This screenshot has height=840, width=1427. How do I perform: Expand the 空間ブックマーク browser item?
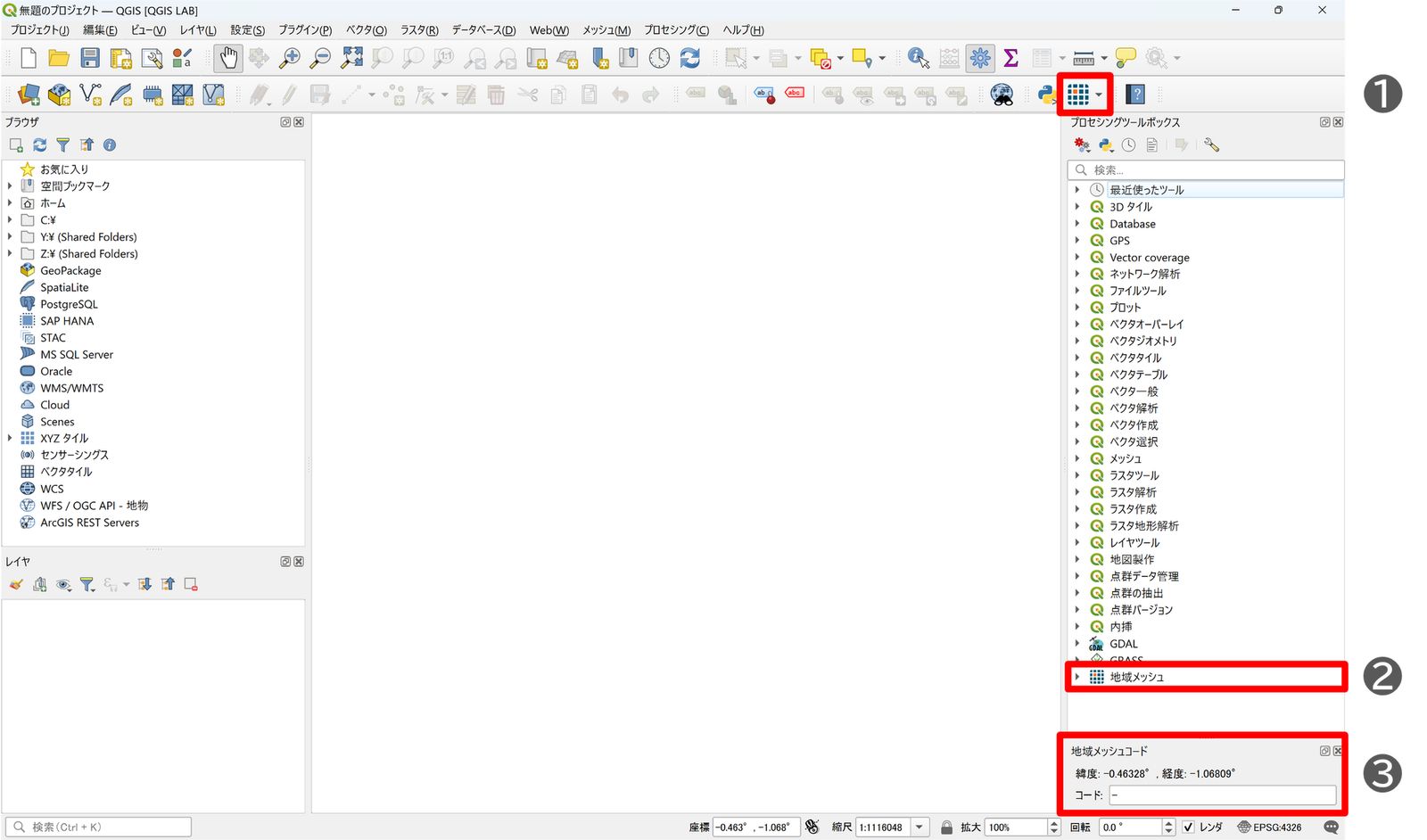(10, 185)
